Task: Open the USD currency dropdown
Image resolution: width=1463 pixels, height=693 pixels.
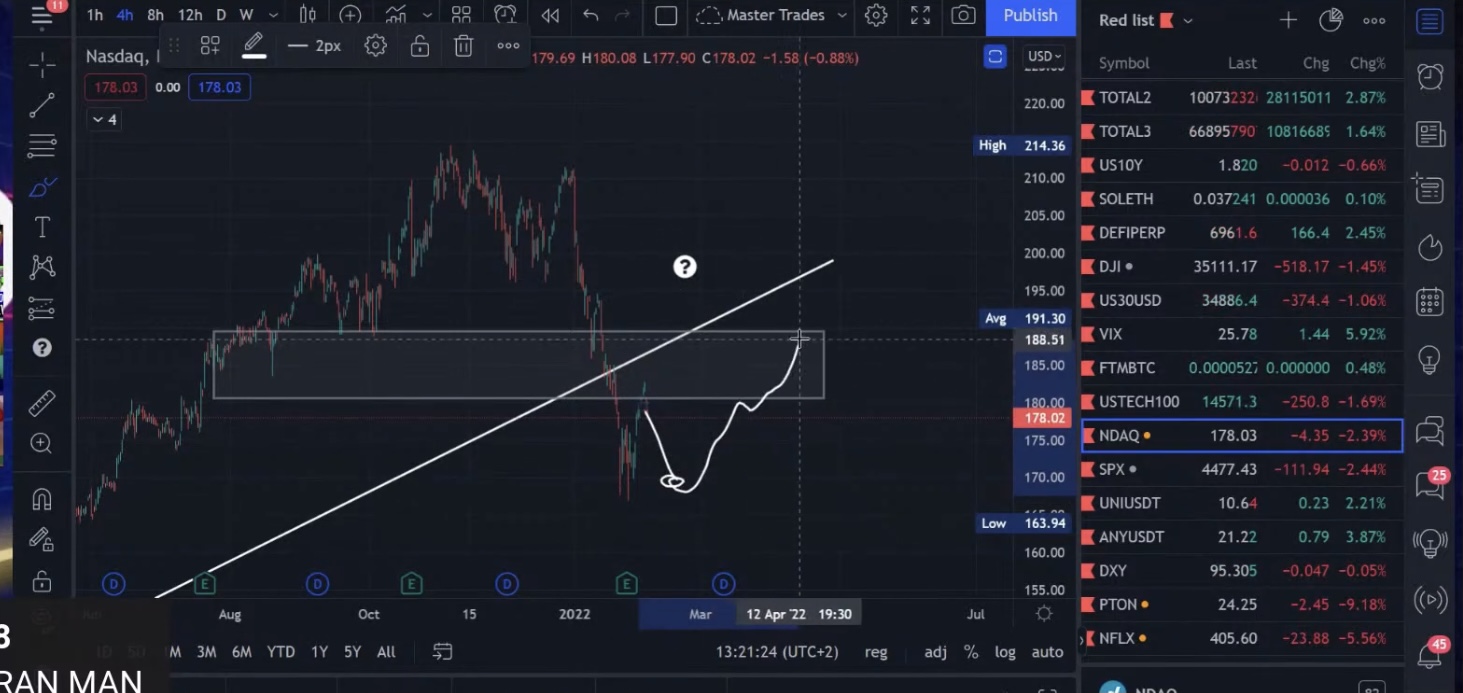Action: click(1045, 57)
